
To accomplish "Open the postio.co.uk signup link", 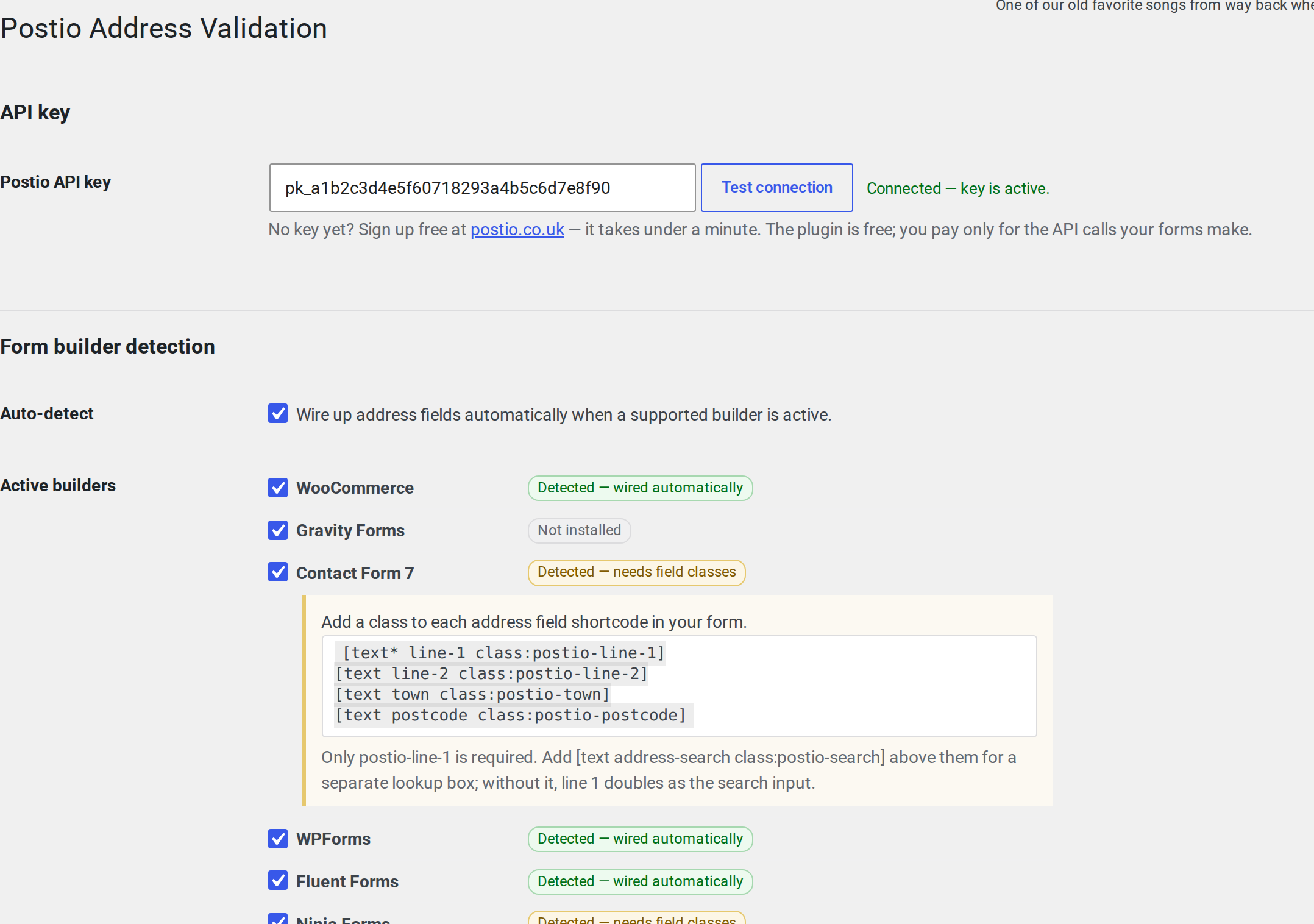I will (517, 230).
